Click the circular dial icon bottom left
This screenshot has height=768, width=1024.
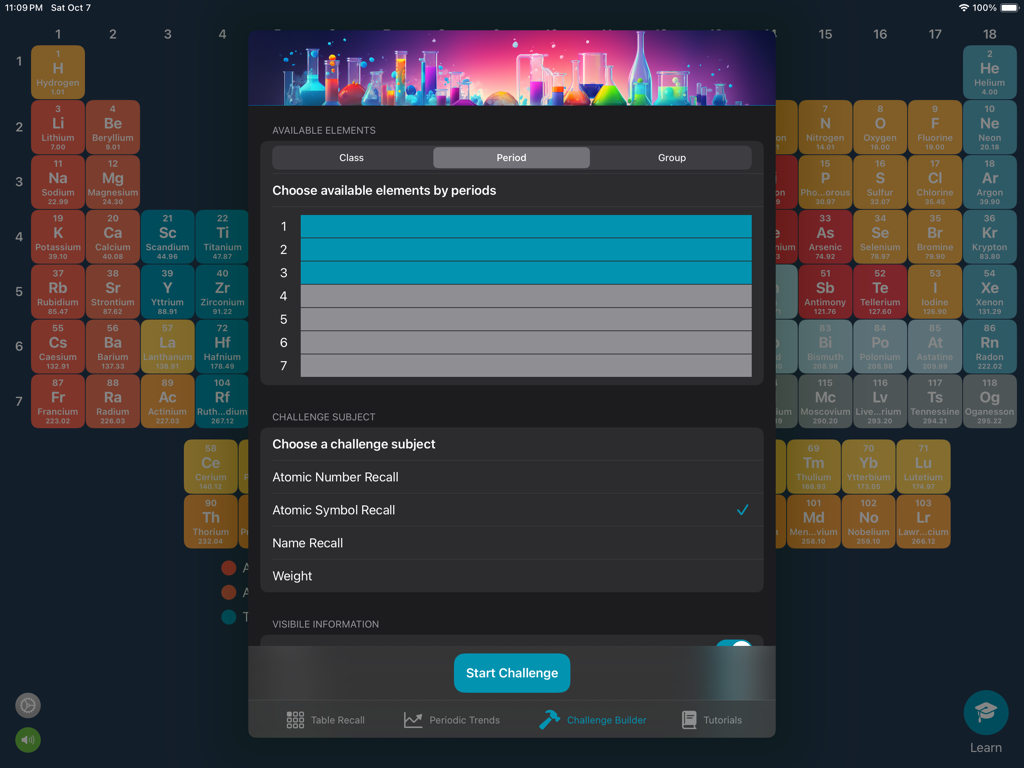coord(27,705)
